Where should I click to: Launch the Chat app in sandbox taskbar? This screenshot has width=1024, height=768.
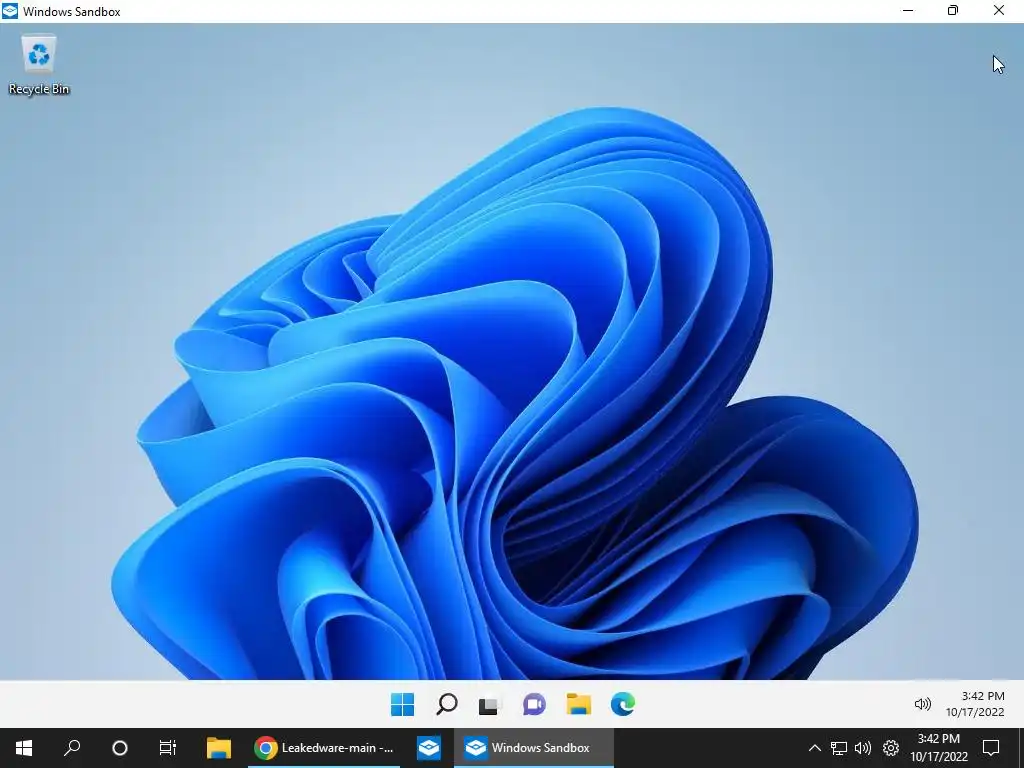pyautogui.click(x=534, y=704)
